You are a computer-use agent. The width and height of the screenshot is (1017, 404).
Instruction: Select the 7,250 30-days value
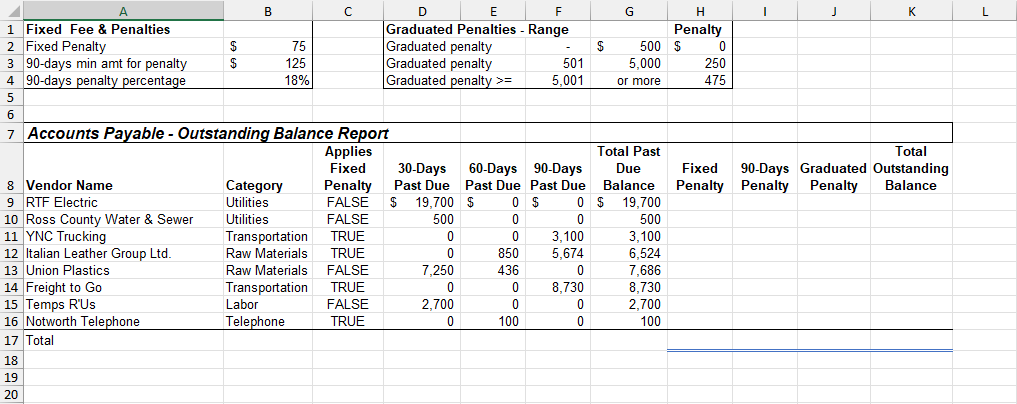422,270
